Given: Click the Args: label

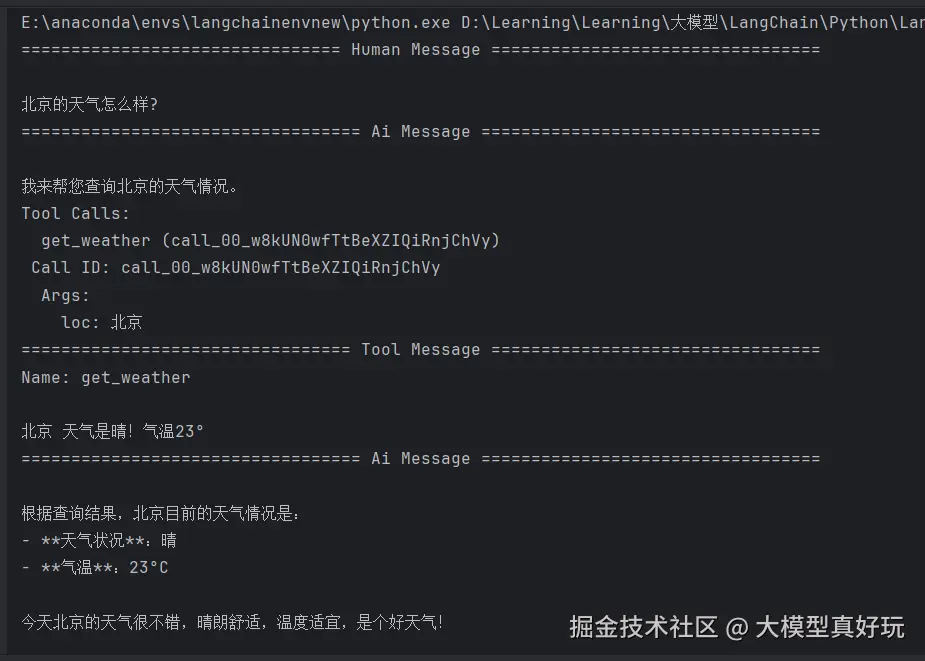Looking at the screenshot, I should tap(66, 295).
